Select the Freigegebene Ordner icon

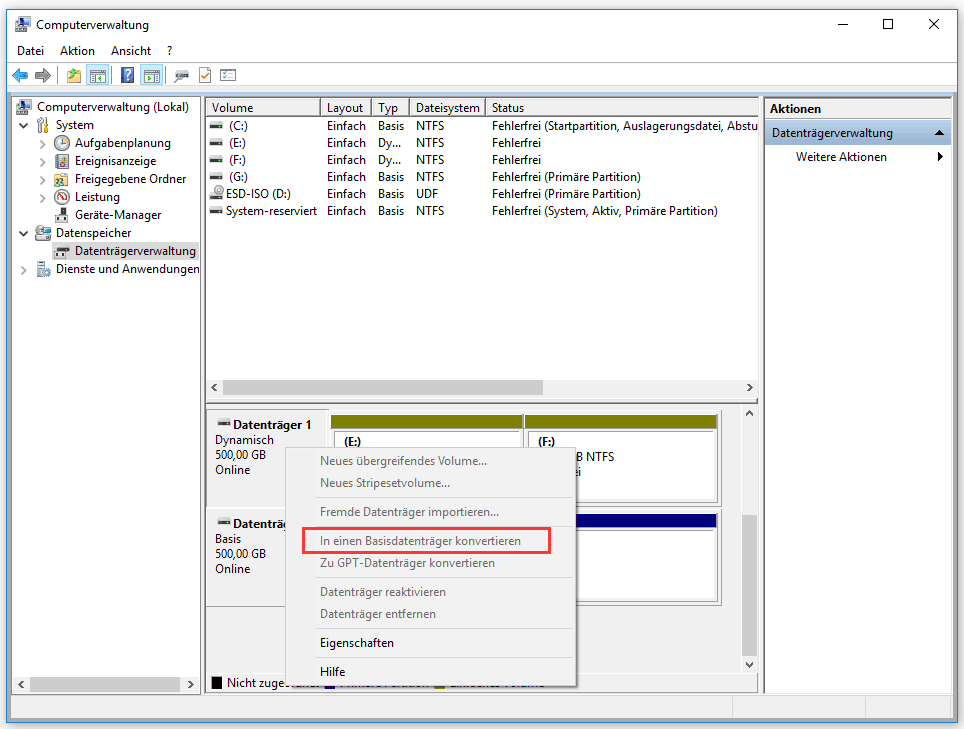(x=61, y=179)
